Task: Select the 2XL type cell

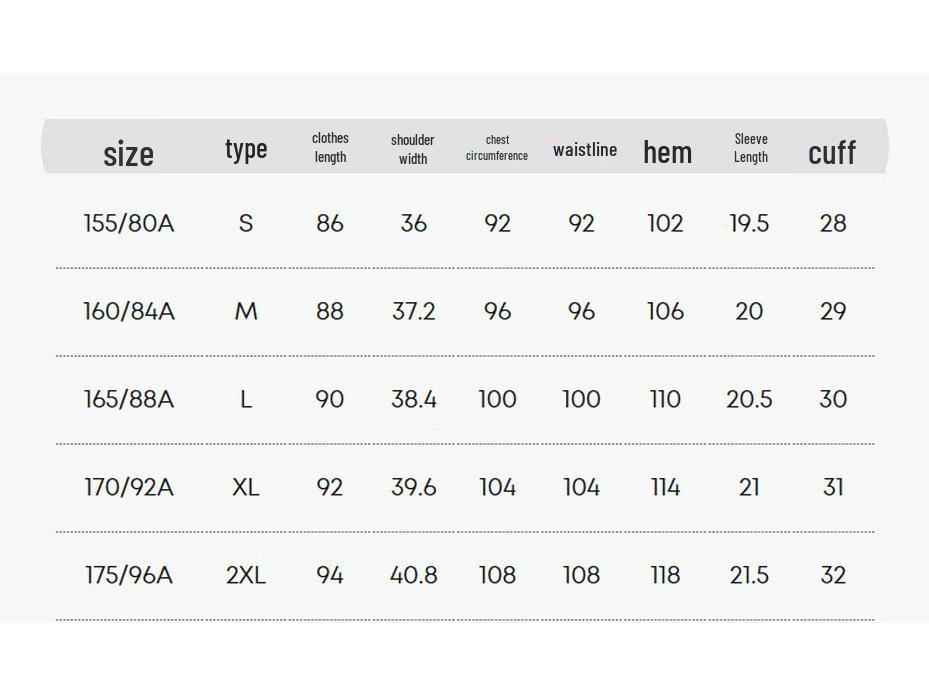Action: [x=246, y=576]
